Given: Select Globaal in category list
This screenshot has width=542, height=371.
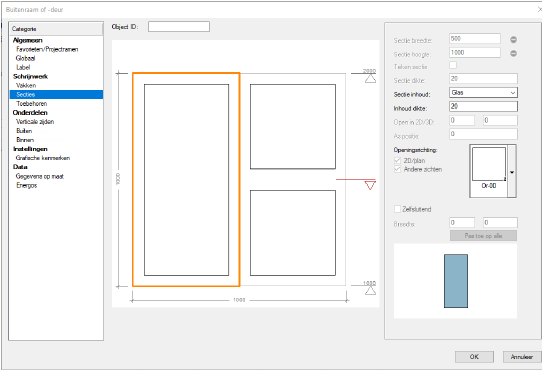Looking at the screenshot, I should tap(25, 58).
